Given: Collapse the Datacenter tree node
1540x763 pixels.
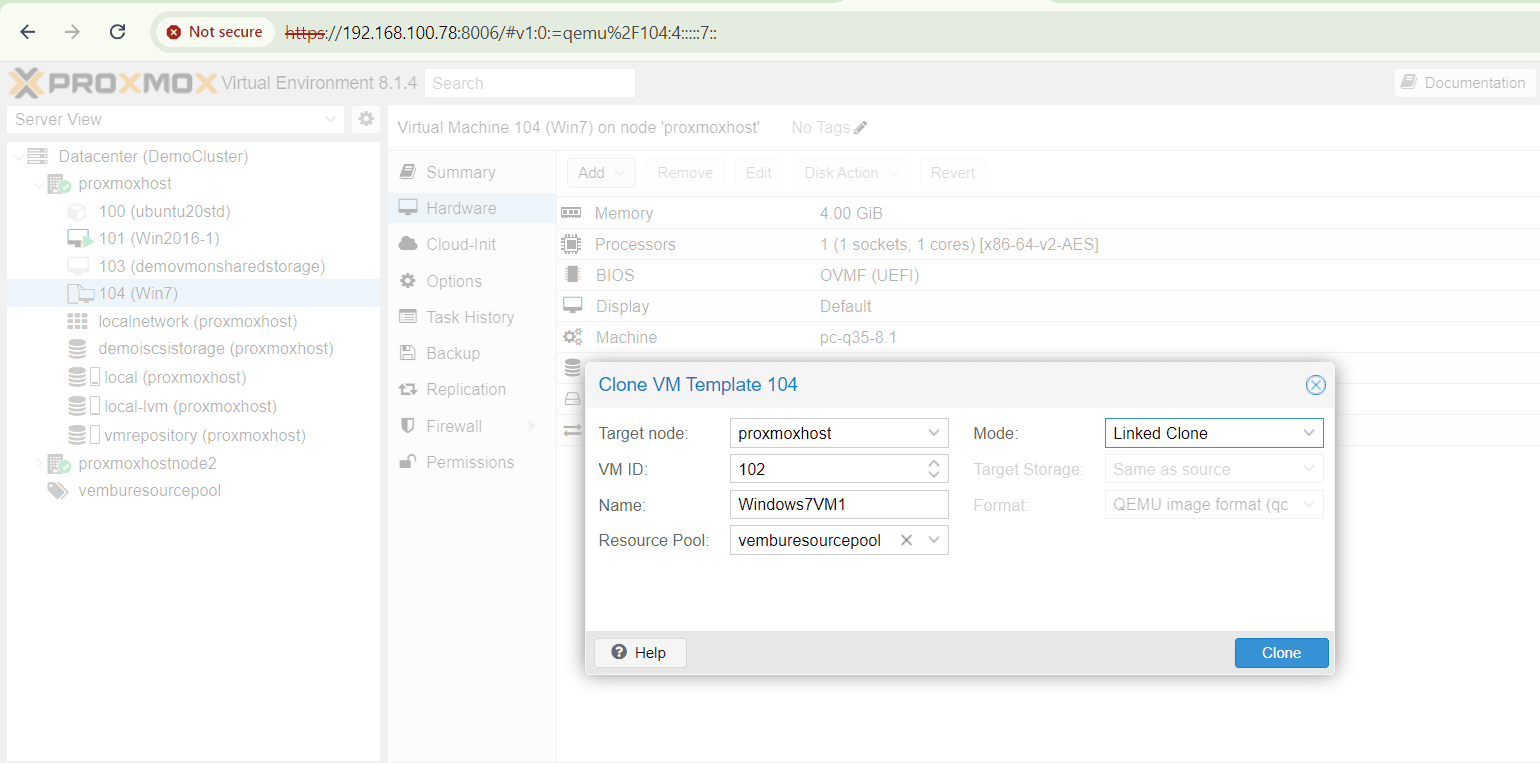Looking at the screenshot, I should click(19, 157).
